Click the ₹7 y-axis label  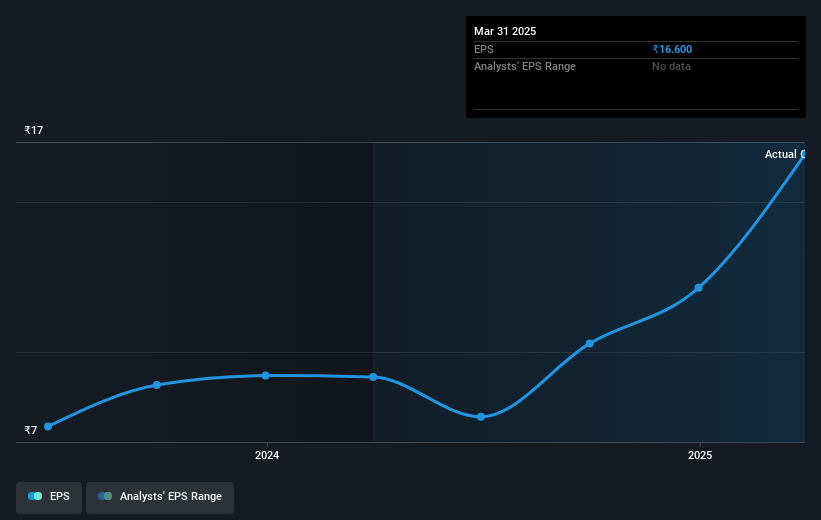click(x=31, y=430)
